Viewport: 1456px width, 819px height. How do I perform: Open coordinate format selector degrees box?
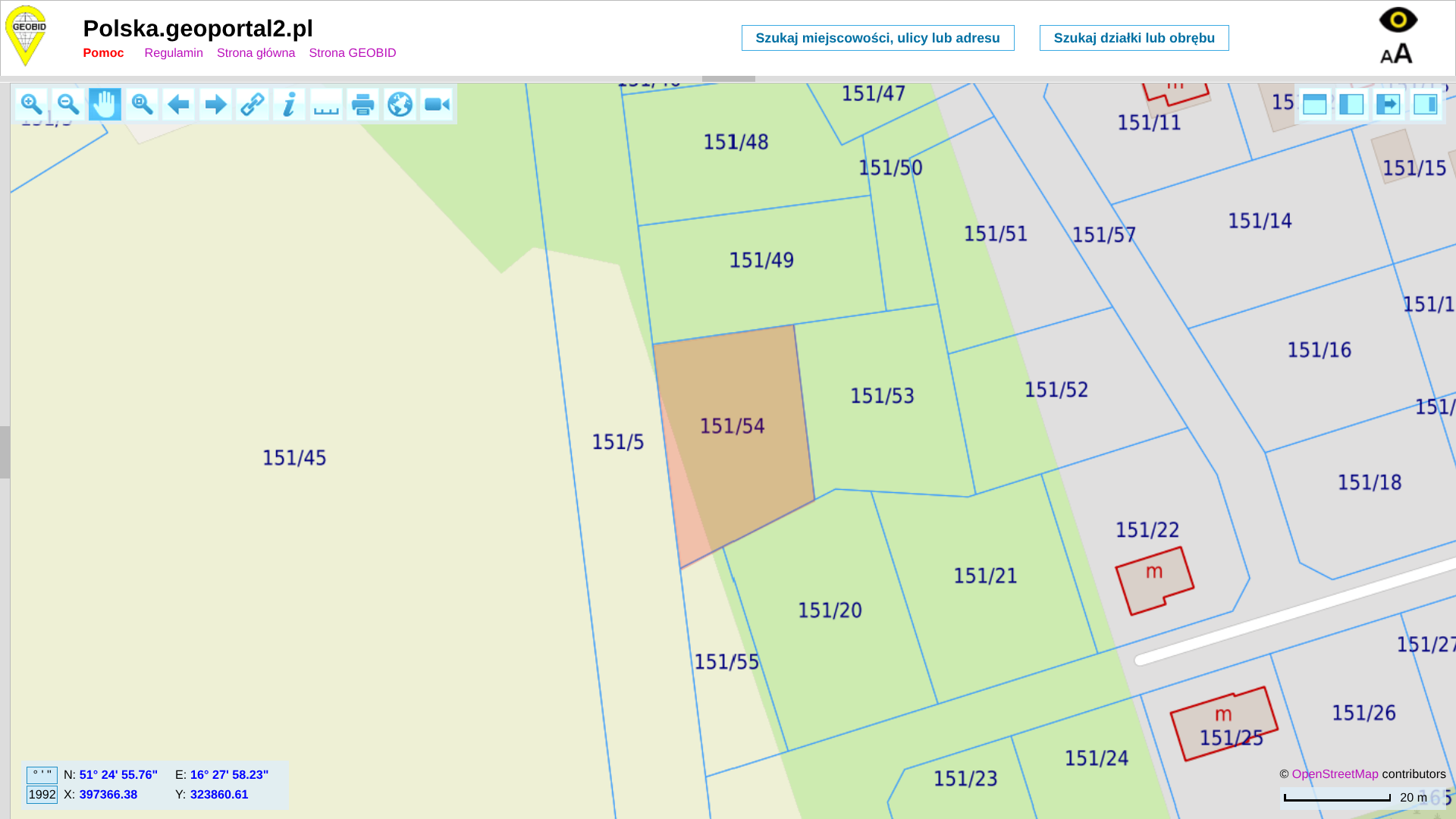42,775
